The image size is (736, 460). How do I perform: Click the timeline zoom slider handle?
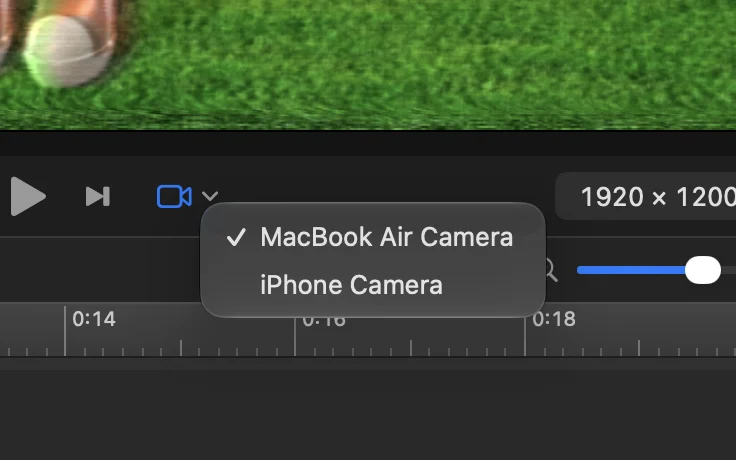pos(703,270)
